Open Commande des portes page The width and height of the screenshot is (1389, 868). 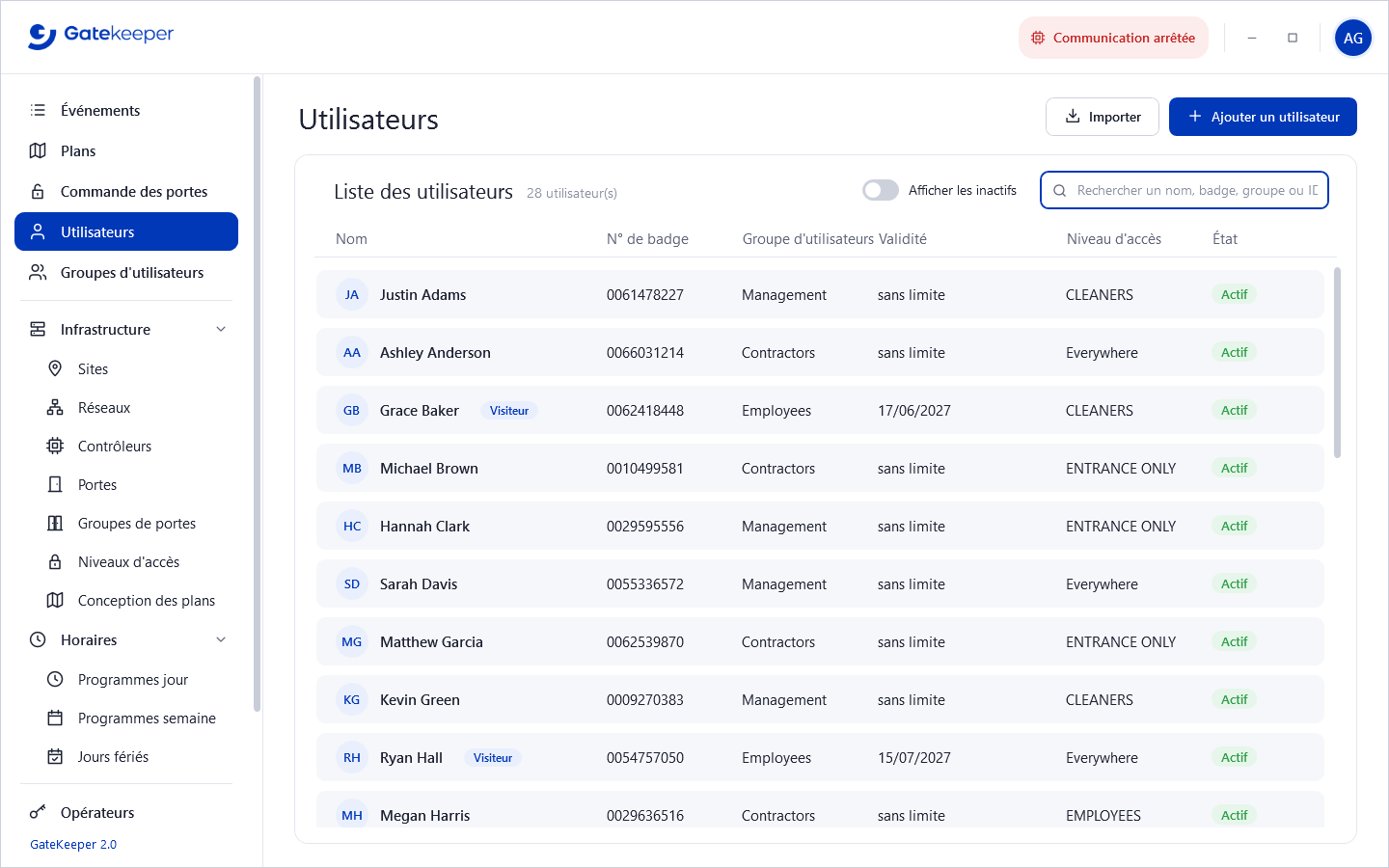click(126, 191)
